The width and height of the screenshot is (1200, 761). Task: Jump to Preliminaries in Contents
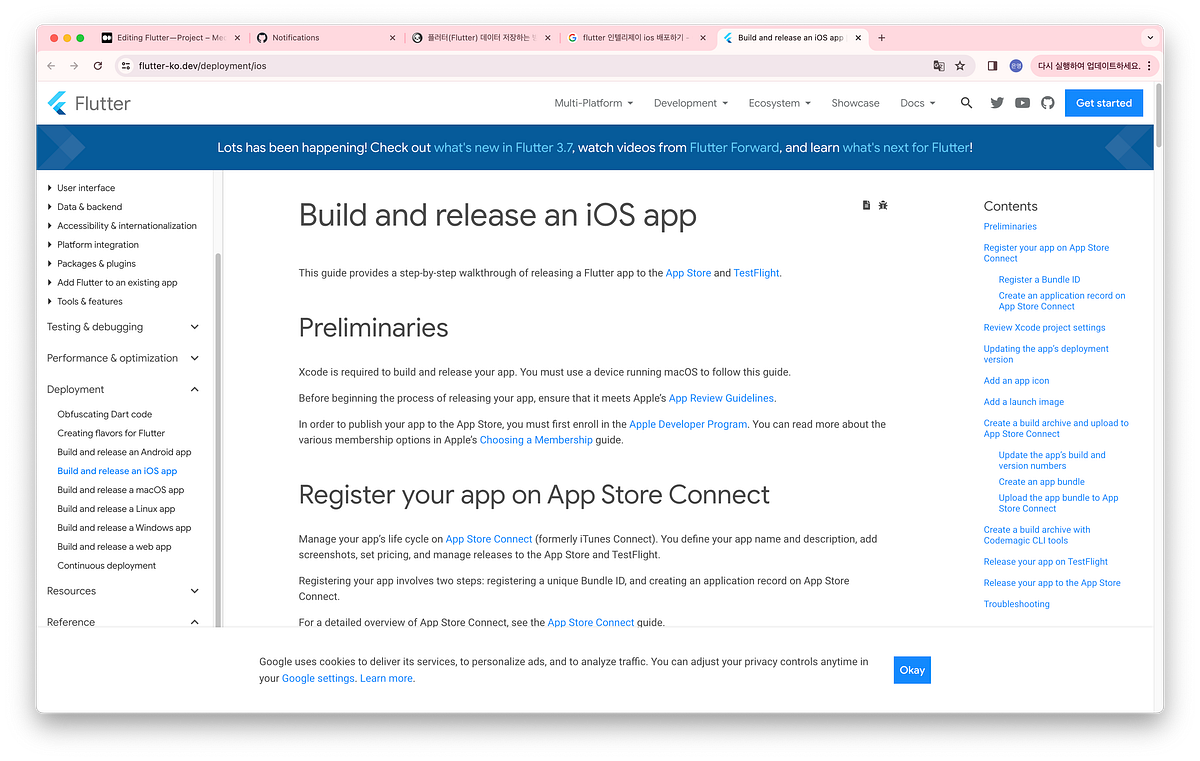(1010, 227)
